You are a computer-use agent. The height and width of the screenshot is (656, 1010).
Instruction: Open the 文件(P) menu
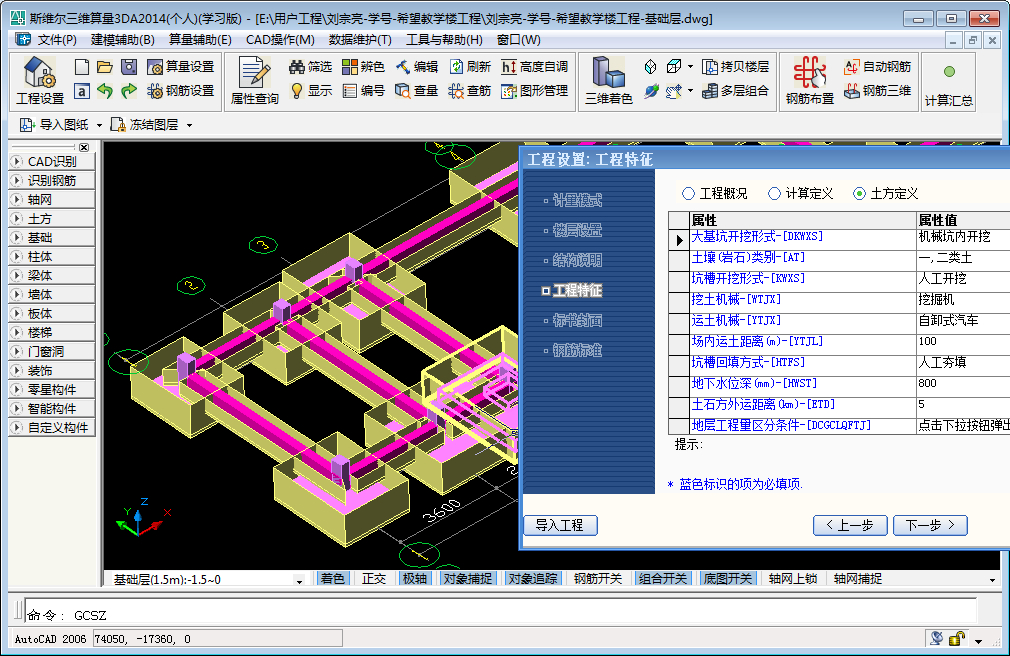(x=56, y=40)
